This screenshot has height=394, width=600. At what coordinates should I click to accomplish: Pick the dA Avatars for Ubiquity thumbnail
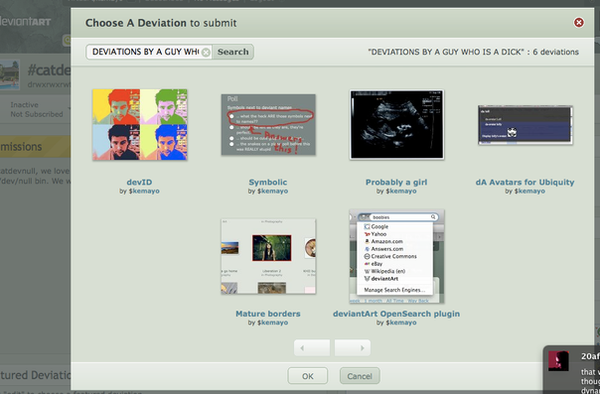click(525, 125)
